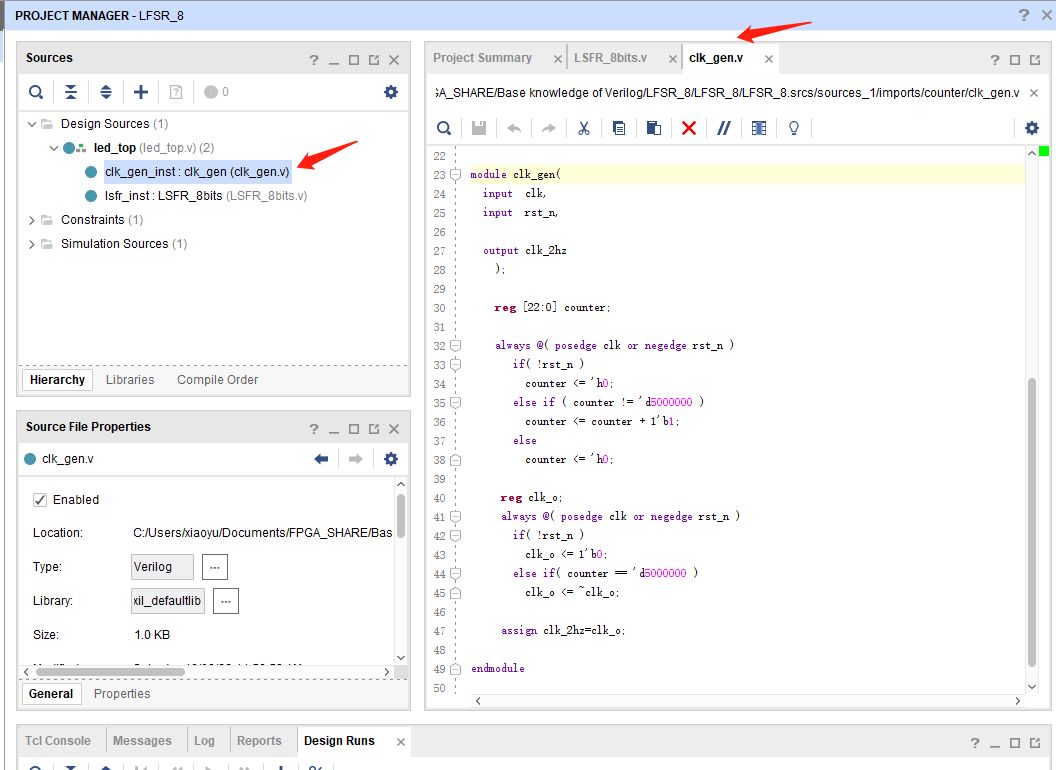Viewport: 1056px width, 770px height.
Task: Click the file path close X icon
Action: [x=1034, y=93]
